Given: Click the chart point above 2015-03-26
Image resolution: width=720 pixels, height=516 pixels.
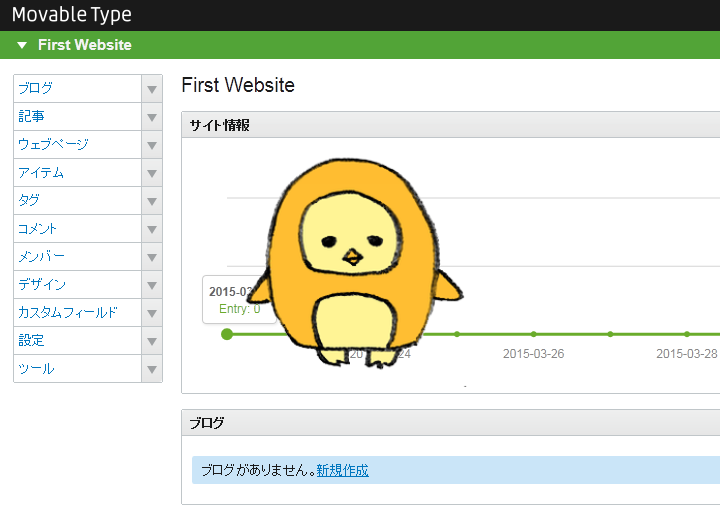Looking at the screenshot, I should tap(534, 334).
